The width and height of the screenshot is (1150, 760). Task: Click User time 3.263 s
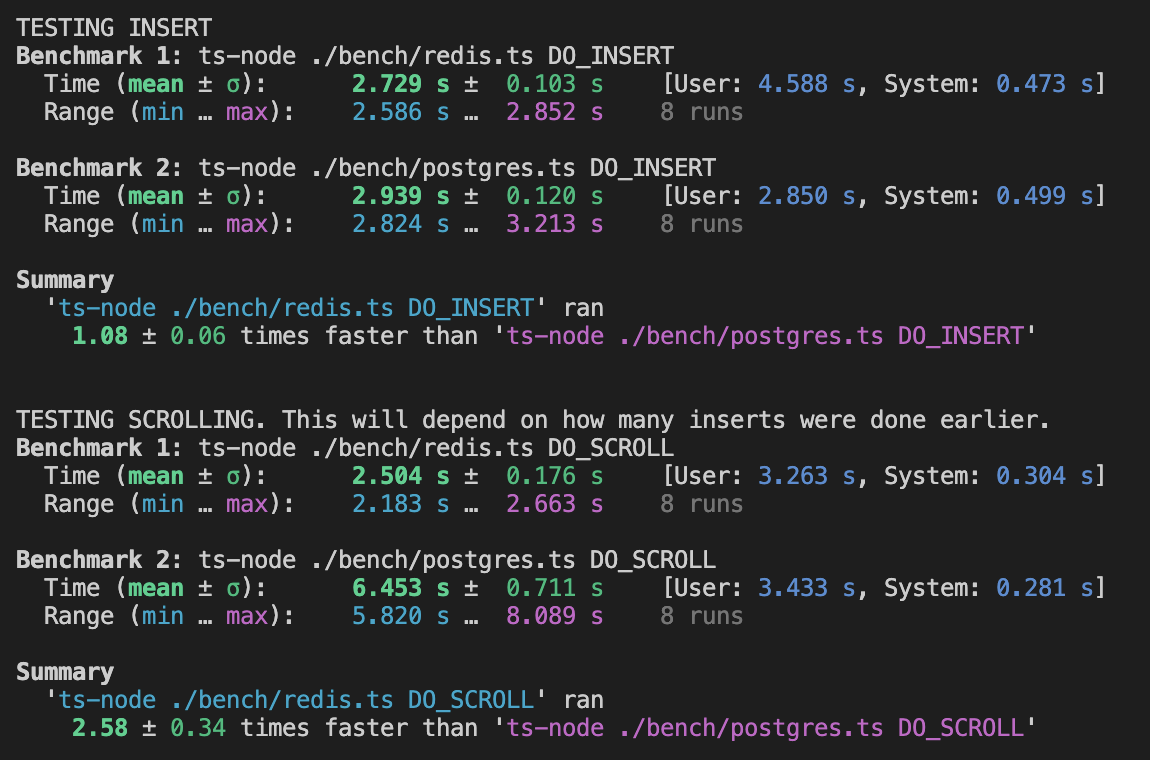pos(807,476)
